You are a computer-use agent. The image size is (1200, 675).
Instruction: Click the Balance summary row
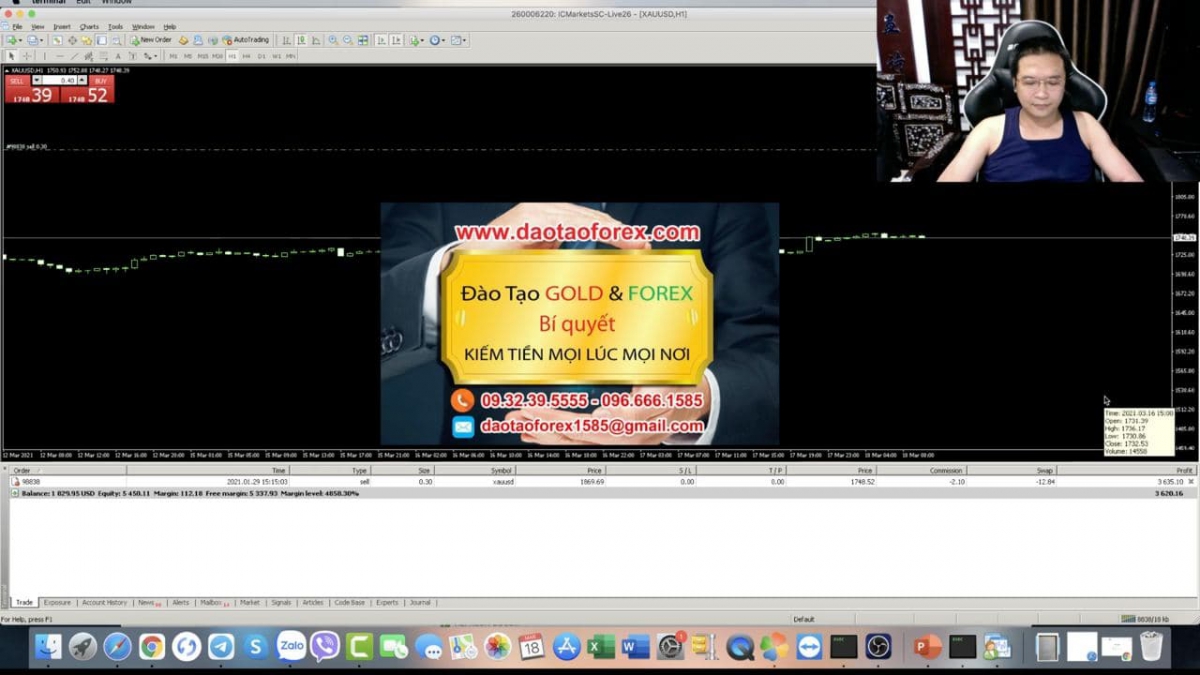603,493
